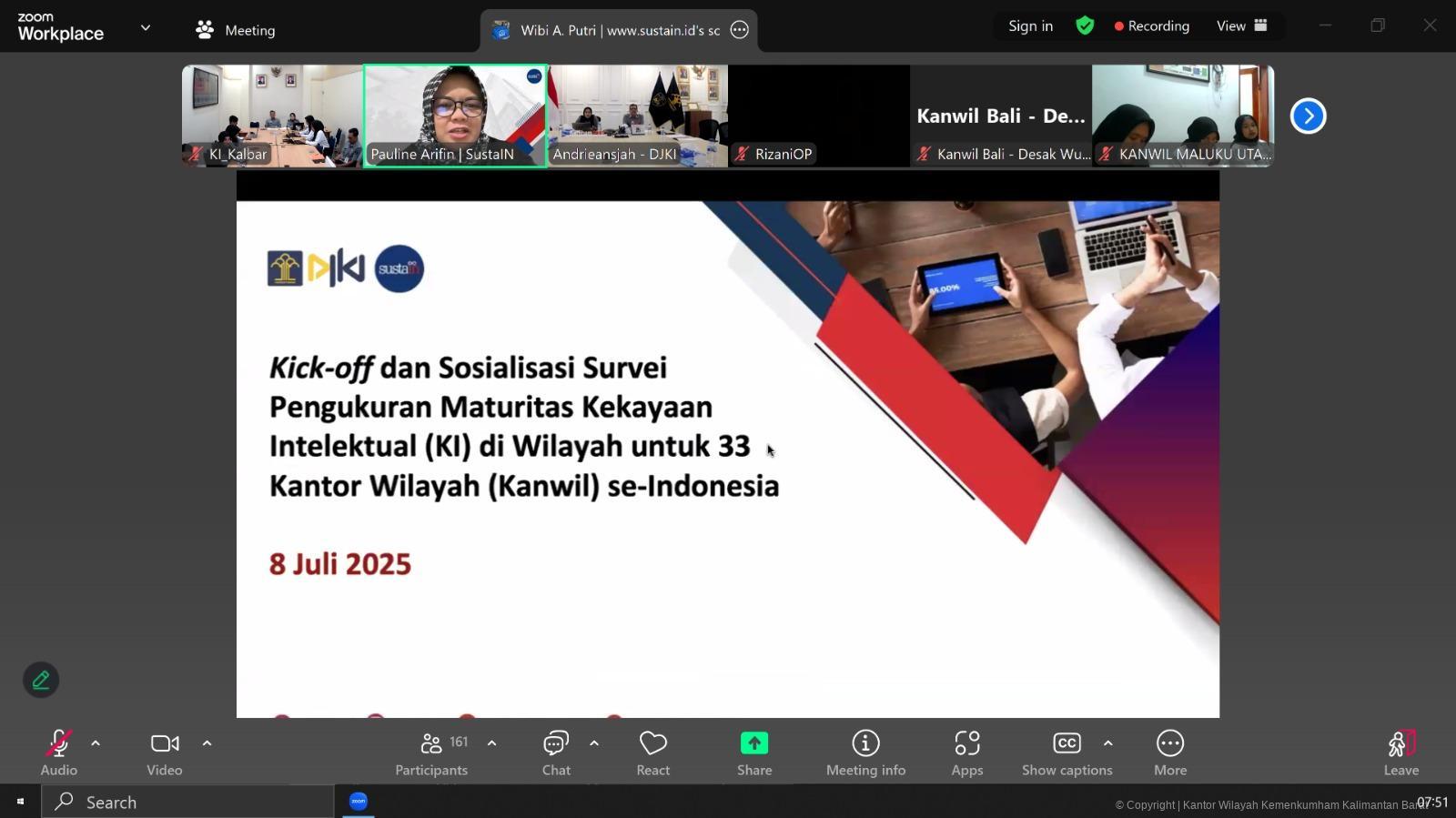Open the Chat panel
The height and width of the screenshot is (818, 1456).
coord(556,753)
